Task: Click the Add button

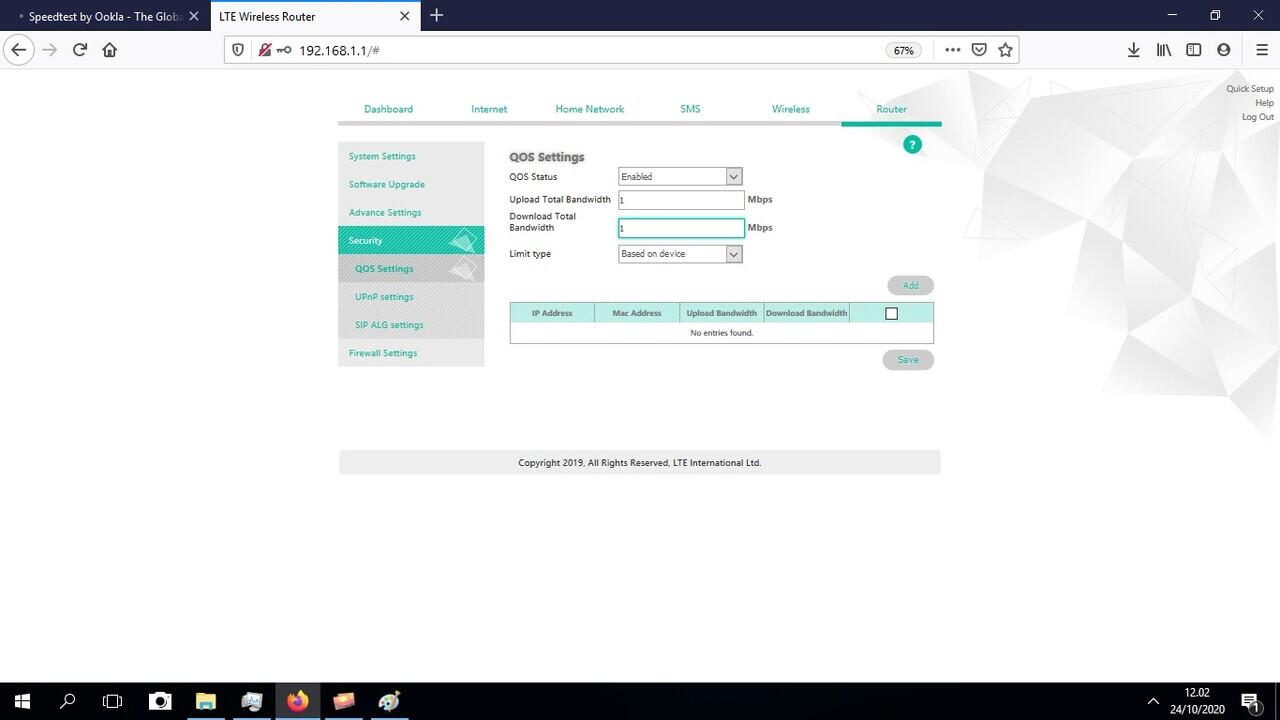Action: [x=910, y=285]
